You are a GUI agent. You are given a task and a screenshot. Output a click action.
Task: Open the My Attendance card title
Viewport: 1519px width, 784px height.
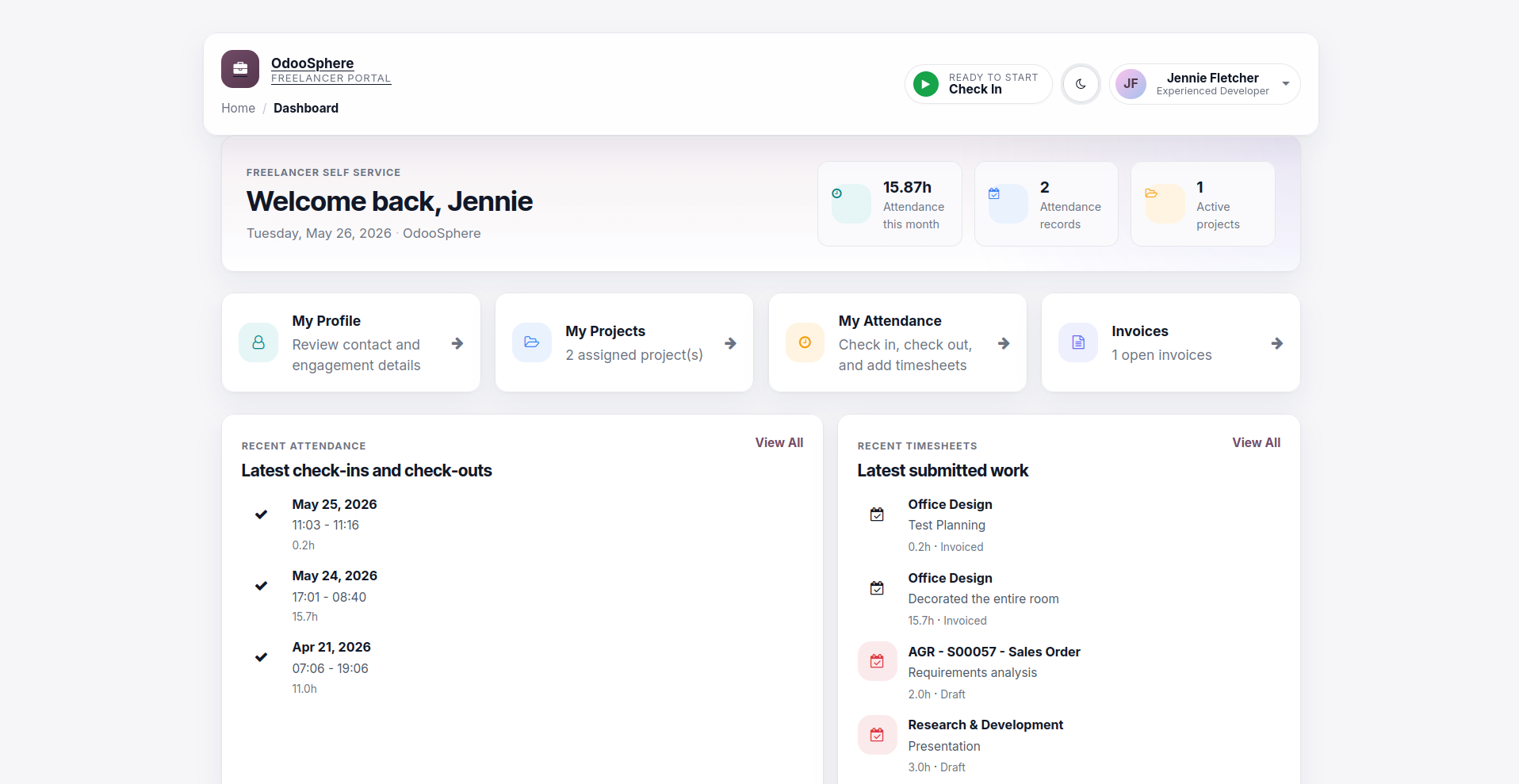click(x=890, y=321)
